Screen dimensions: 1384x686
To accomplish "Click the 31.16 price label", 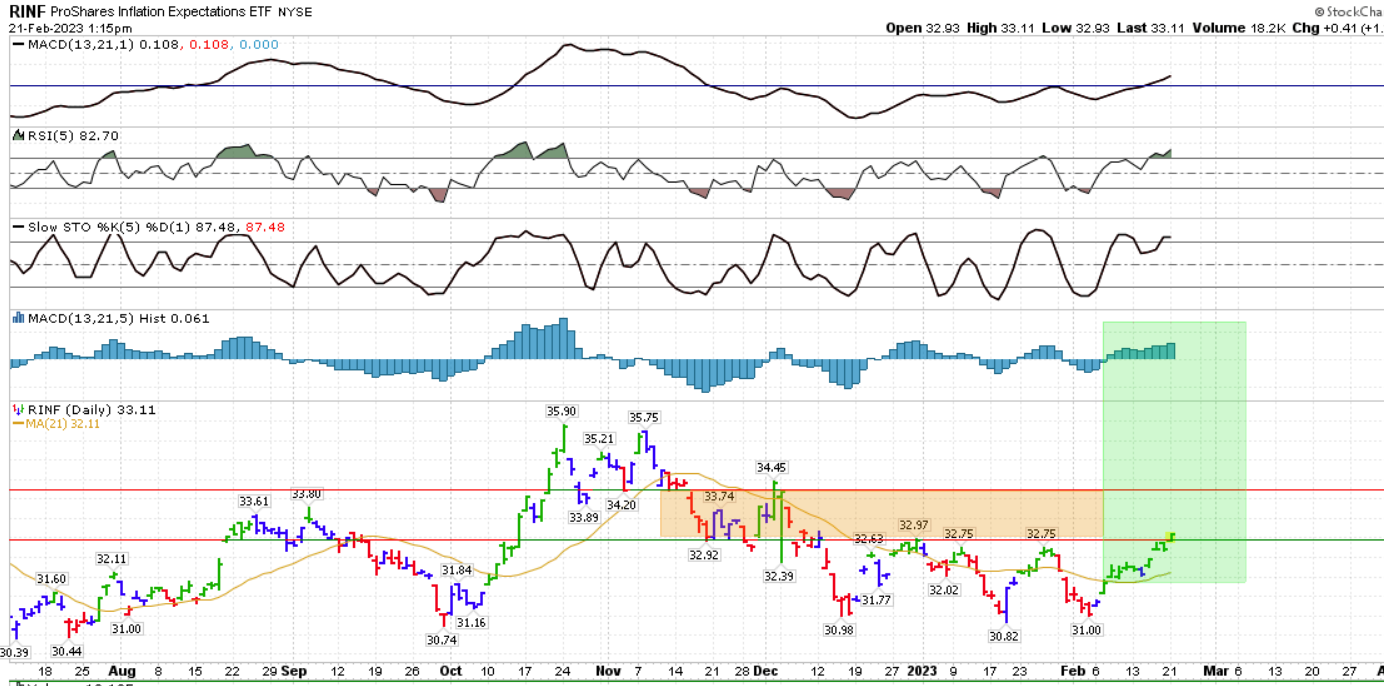I will point(472,623).
